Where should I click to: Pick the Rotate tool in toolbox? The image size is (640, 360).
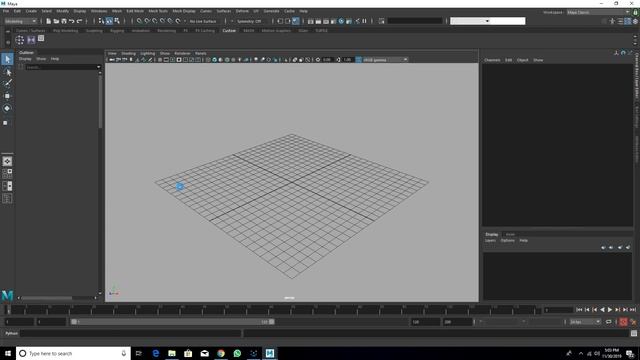(7, 108)
